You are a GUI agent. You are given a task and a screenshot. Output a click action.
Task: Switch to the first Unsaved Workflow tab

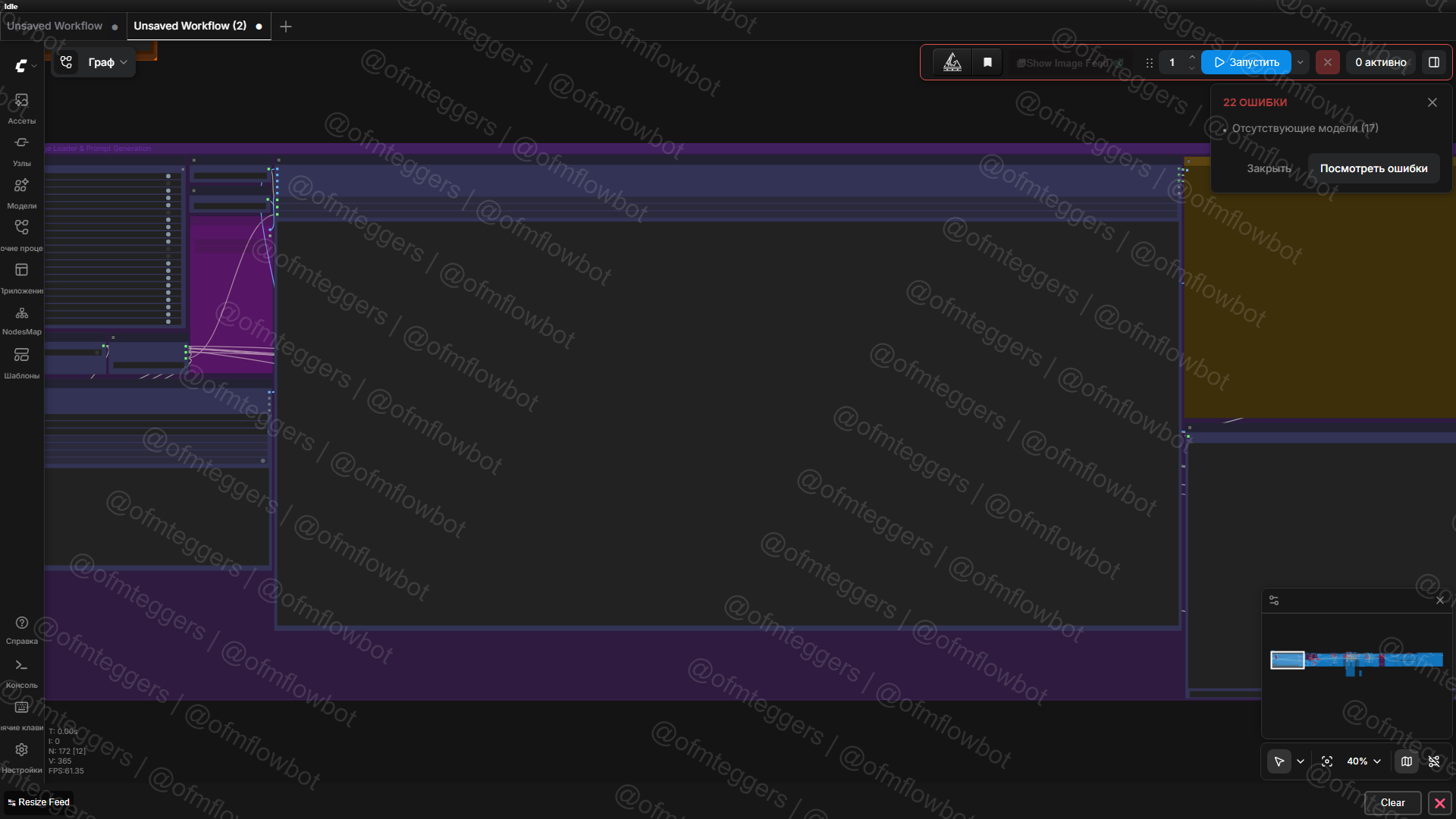coord(55,26)
